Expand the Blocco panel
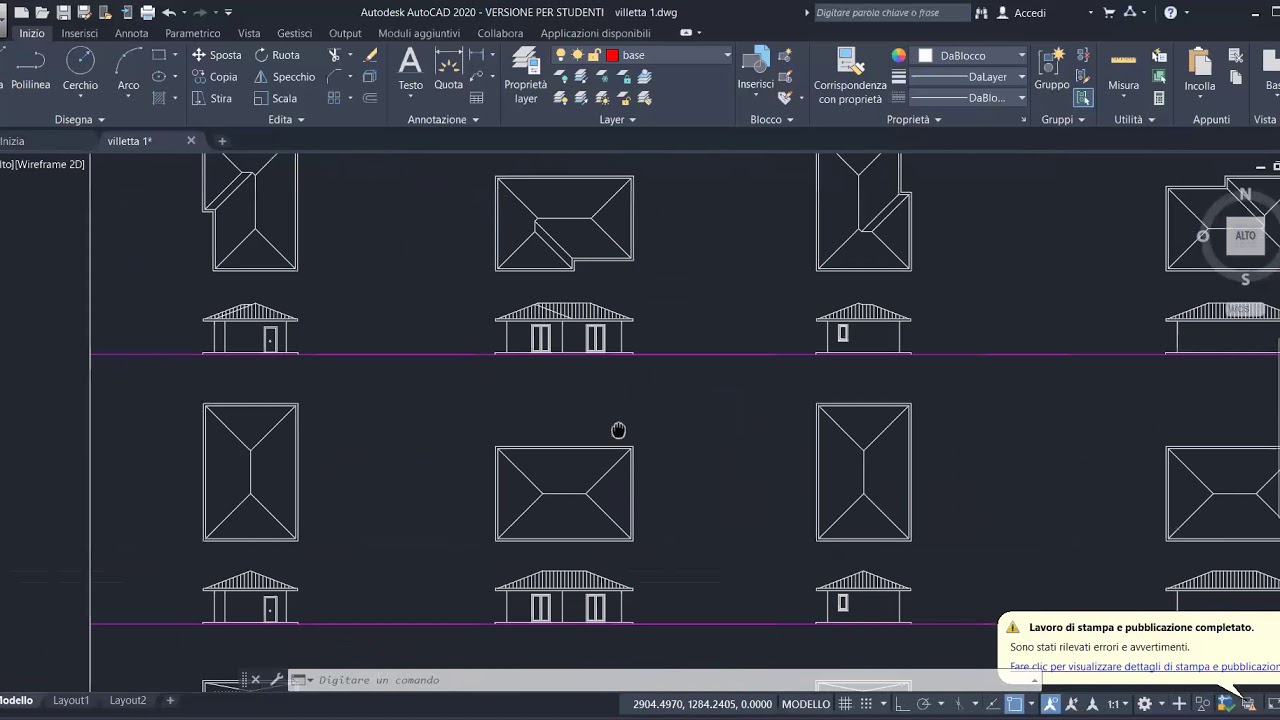1280x720 pixels. 772,120
